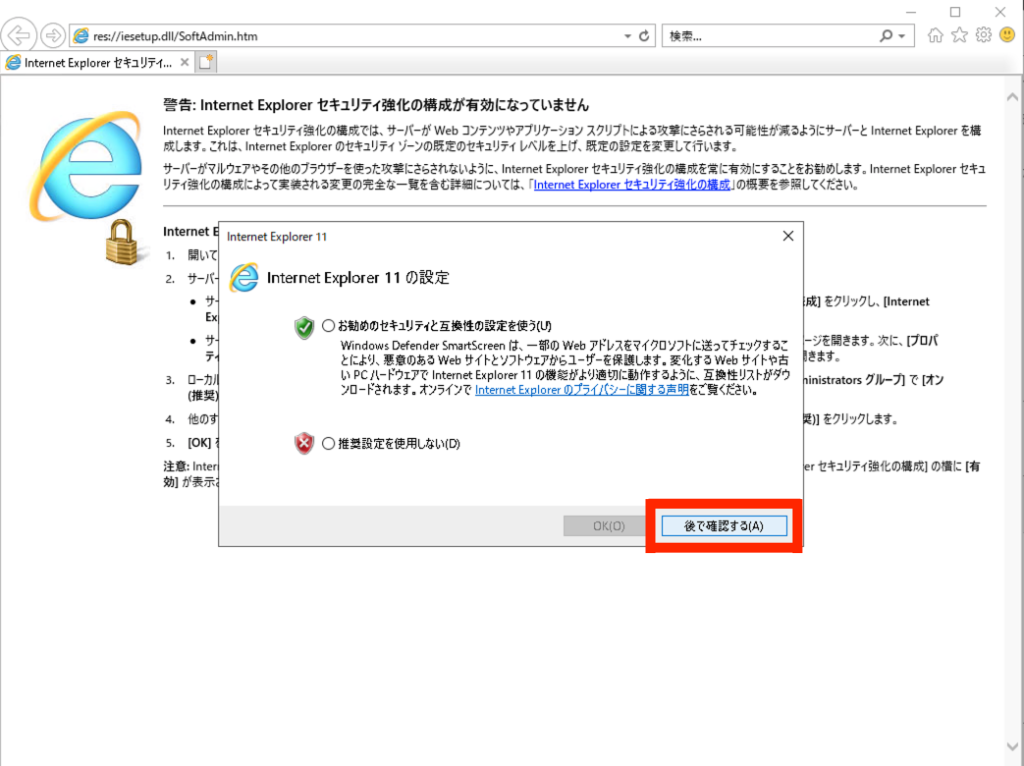This screenshot has height=766, width=1024.
Task: Open the Internet Explorer セキュリティ強化の構成 link
Action: coord(631,185)
